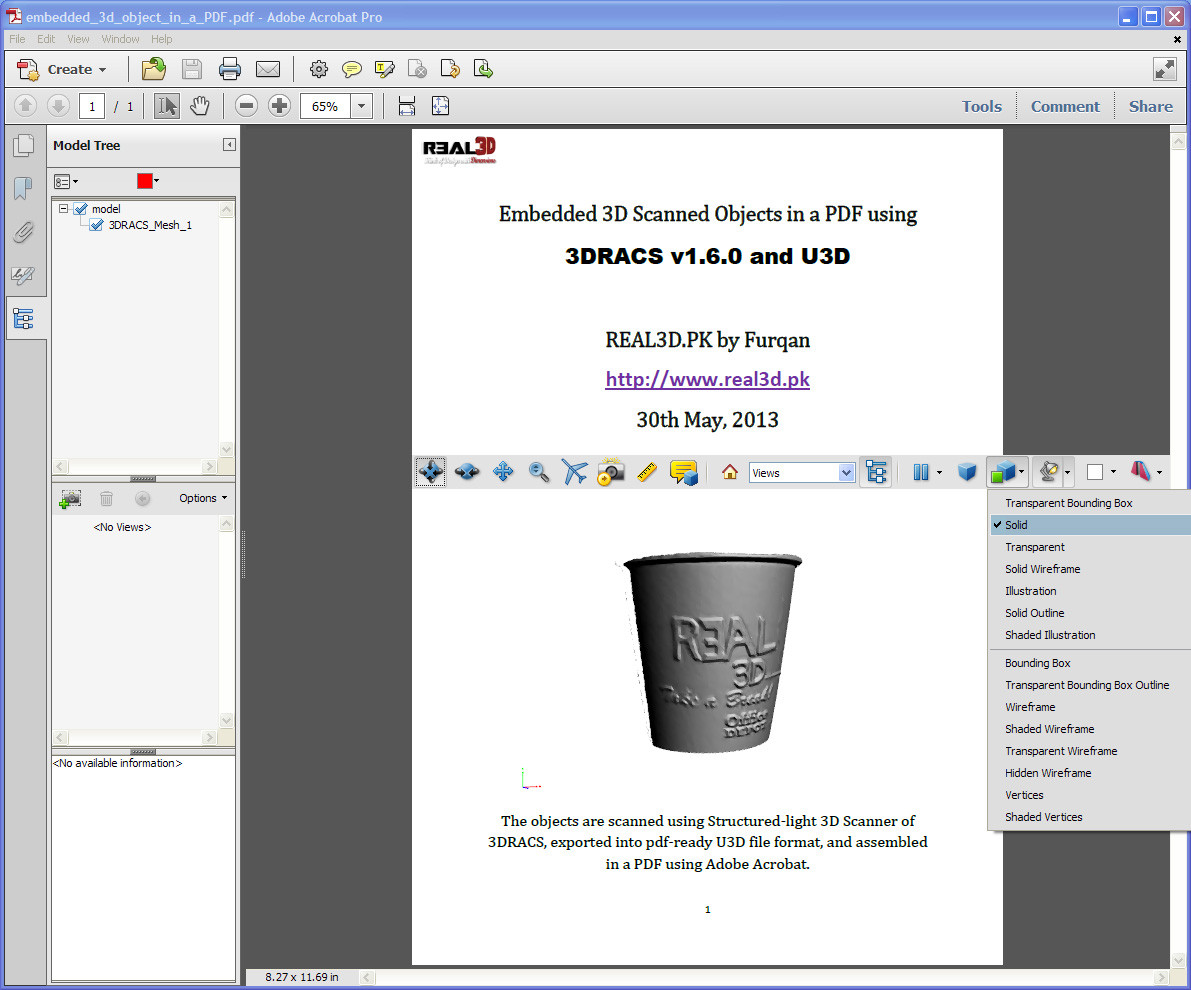The image size is (1191, 990).
Task: Enable the Select text cursor tool
Action: (166, 106)
